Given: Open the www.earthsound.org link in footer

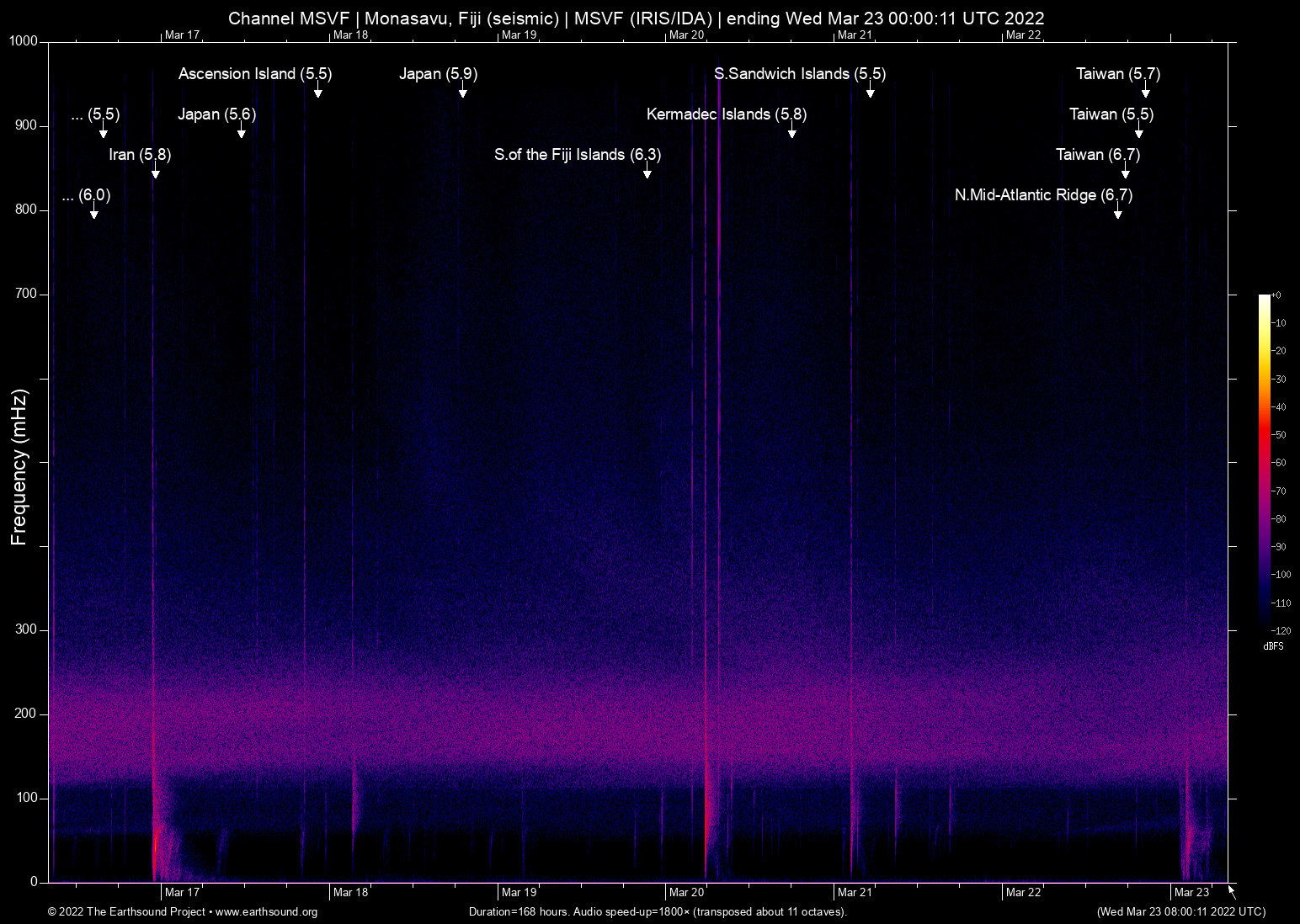Looking at the screenshot, I should tap(266, 912).
